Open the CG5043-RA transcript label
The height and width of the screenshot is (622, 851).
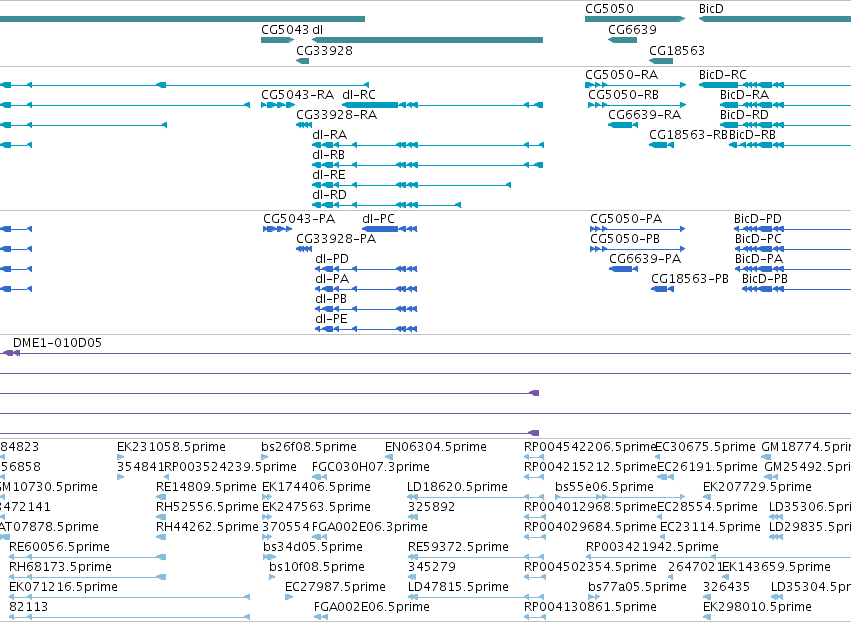[x=297, y=94]
